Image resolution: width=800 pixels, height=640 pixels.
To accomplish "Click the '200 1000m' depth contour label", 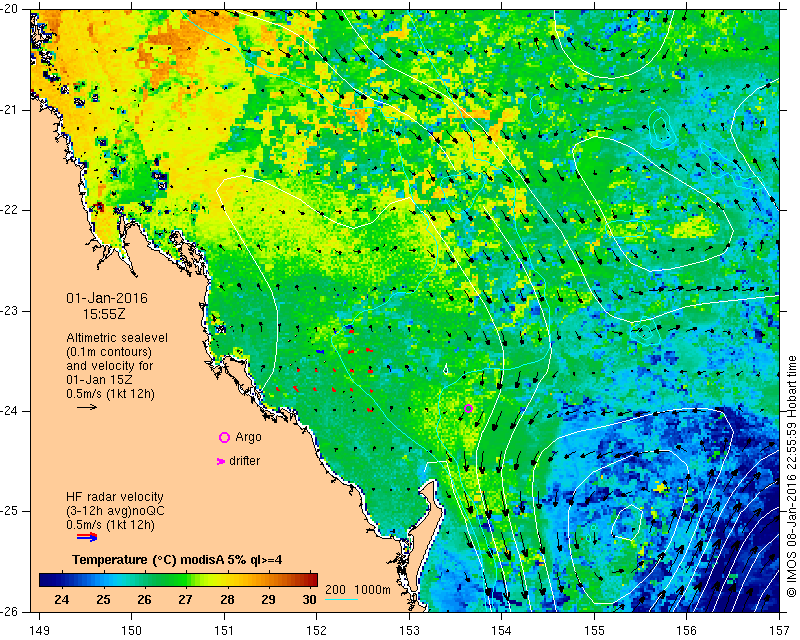I will [358, 590].
